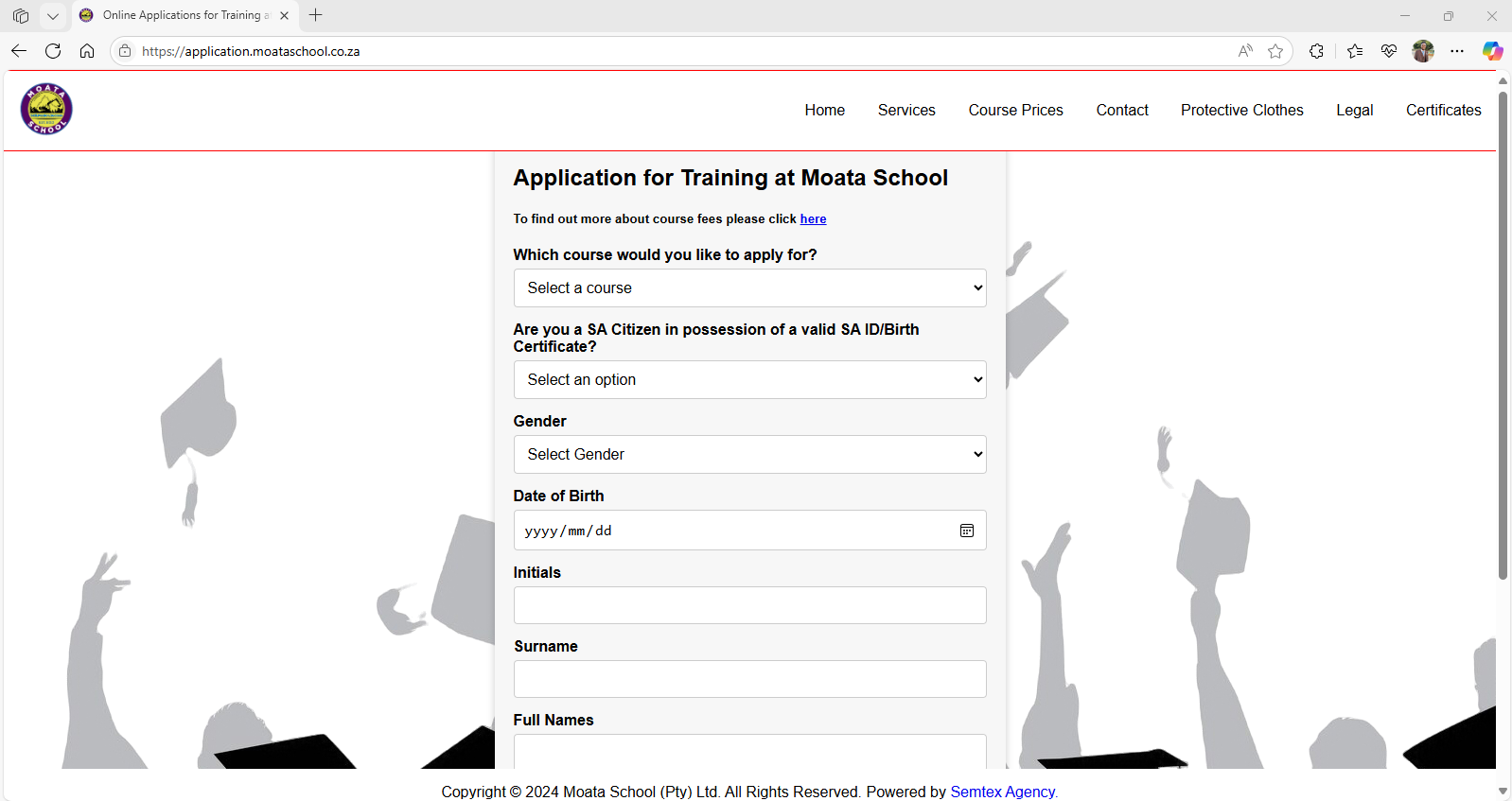Go to browser Home page
This screenshot has height=801, width=1512.
87,51
